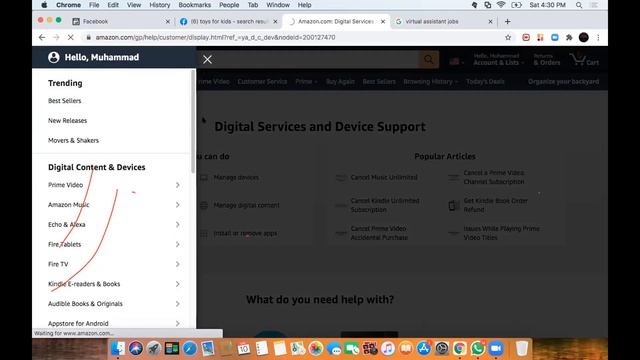640x360 pixels.
Task: Open New Releases in the side menu
Action: (67, 120)
